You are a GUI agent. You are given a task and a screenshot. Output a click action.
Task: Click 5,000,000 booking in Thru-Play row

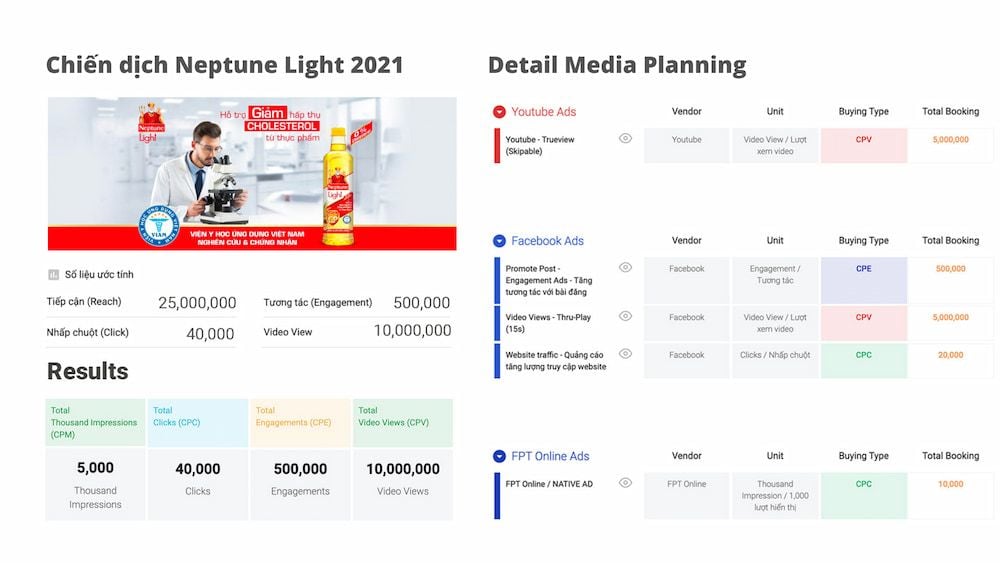click(950, 318)
